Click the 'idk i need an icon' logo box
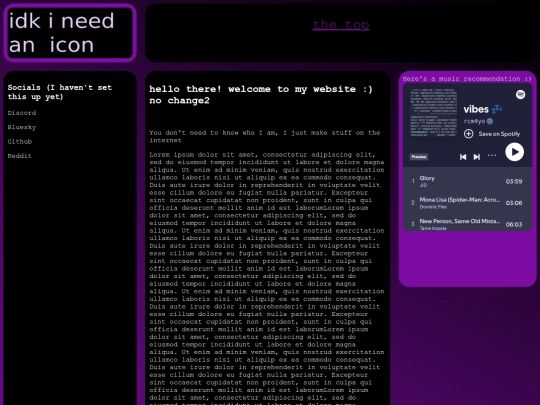The image size is (540, 405). pos(70,33)
